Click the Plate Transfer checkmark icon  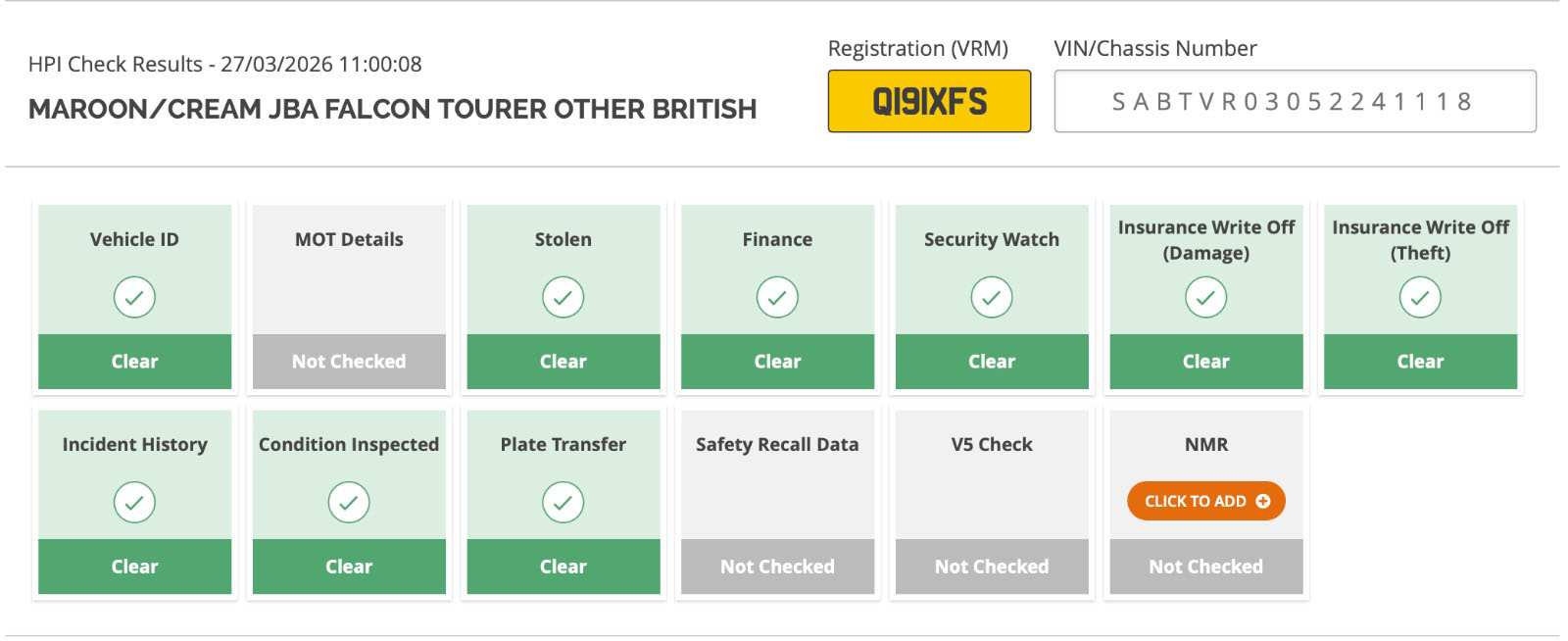563,502
